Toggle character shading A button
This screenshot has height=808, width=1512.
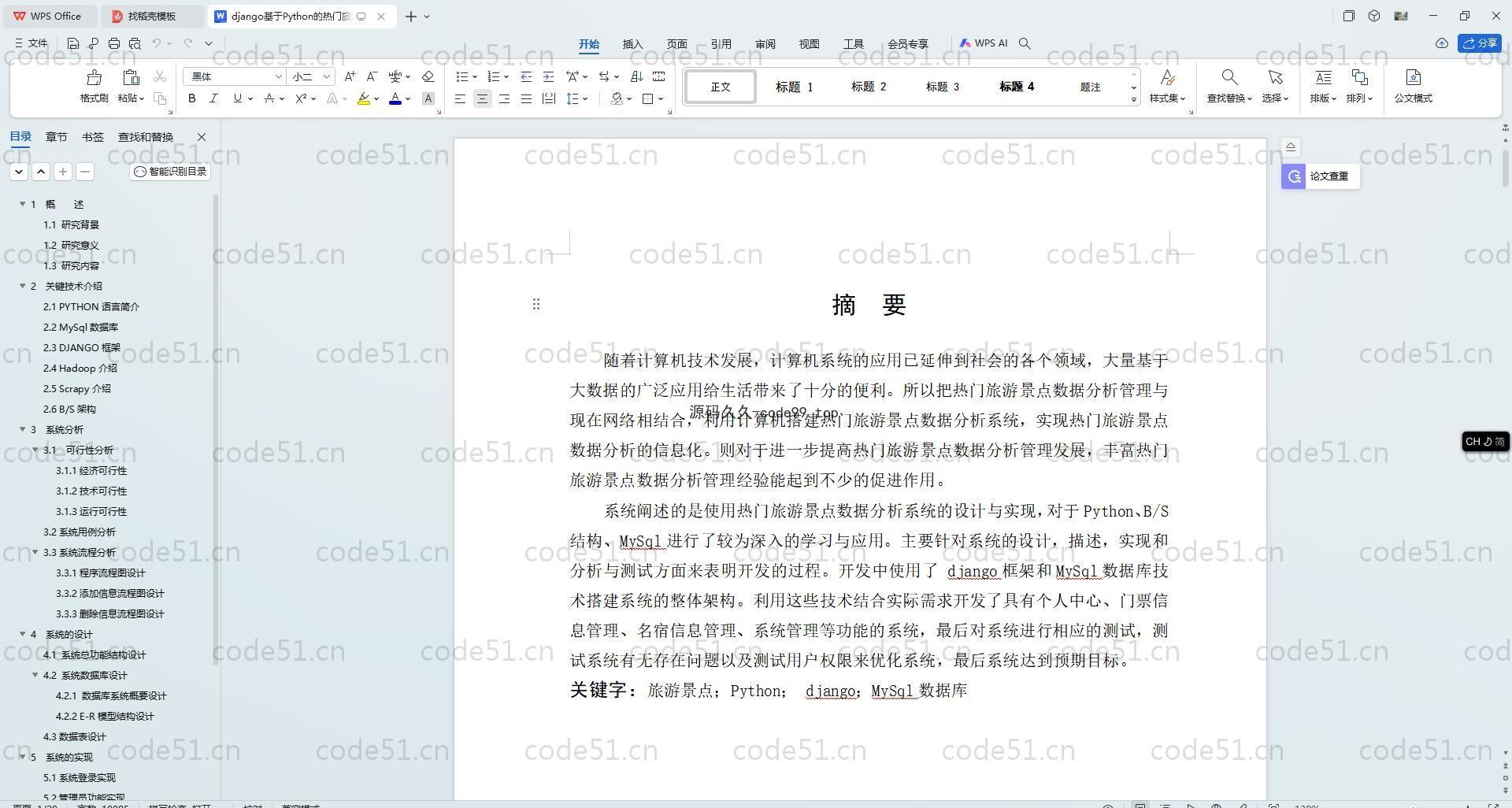coord(428,98)
